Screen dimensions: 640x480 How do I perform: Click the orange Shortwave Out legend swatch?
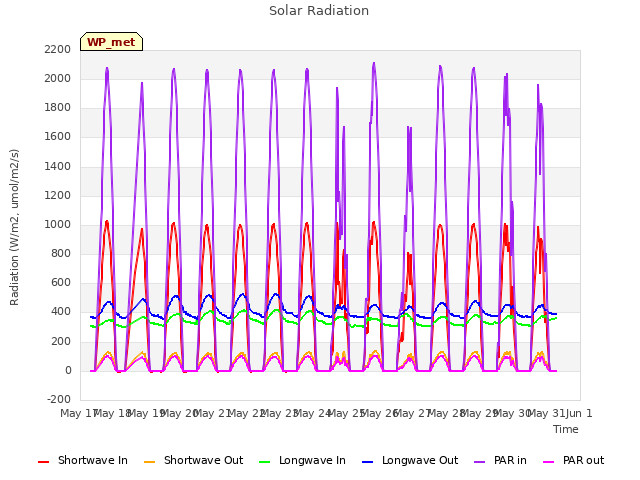coord(149,462)
